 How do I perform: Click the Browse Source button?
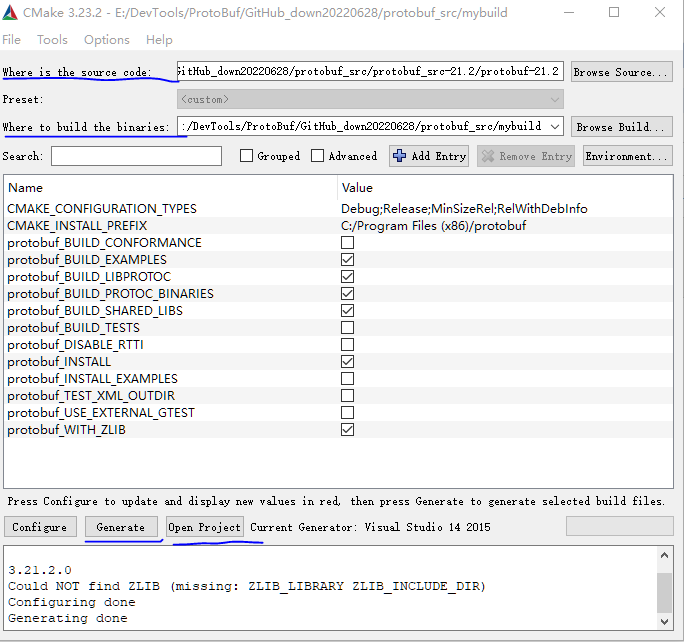(x=622, y=72)
